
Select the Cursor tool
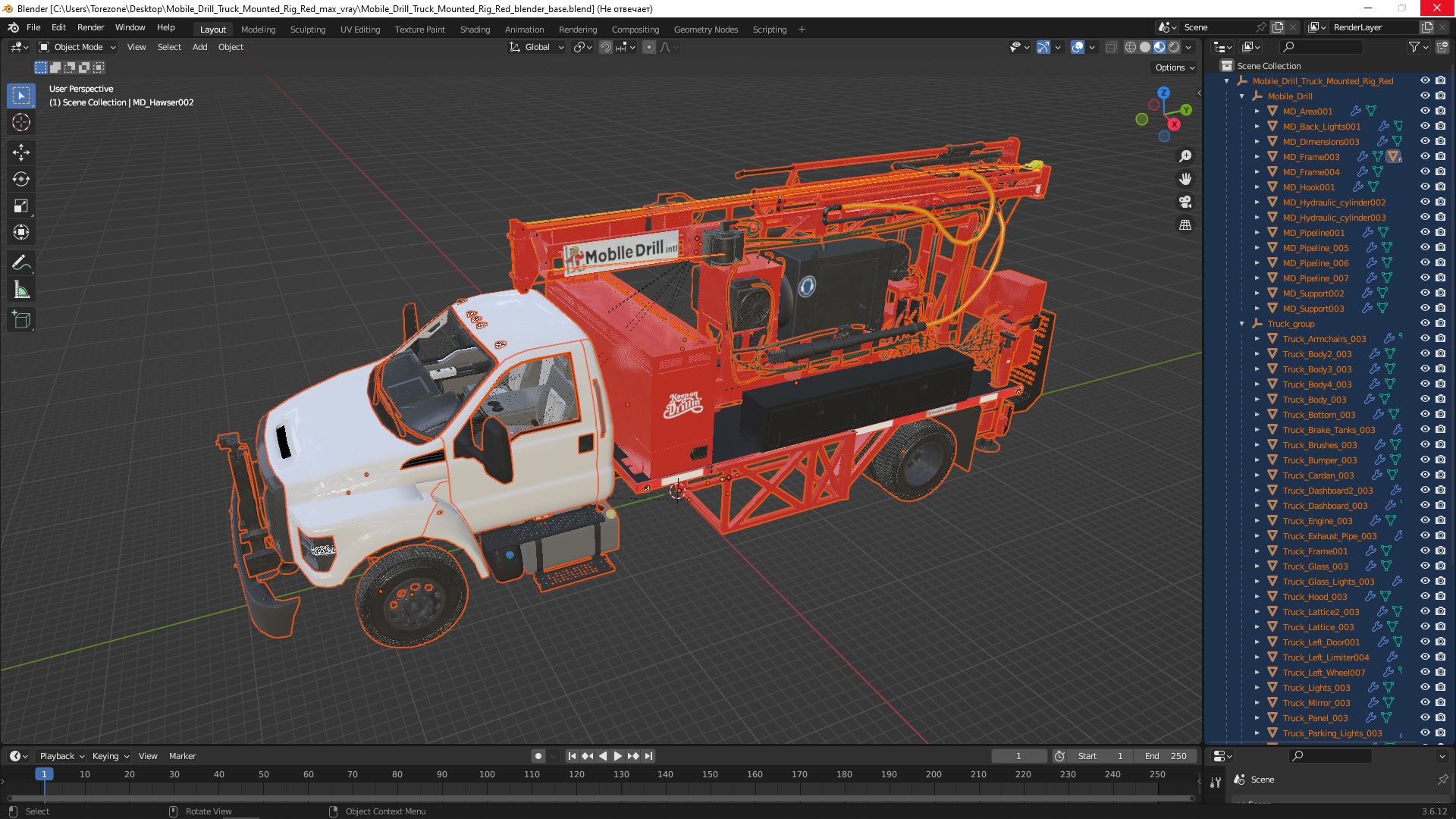tap(21, 122)
